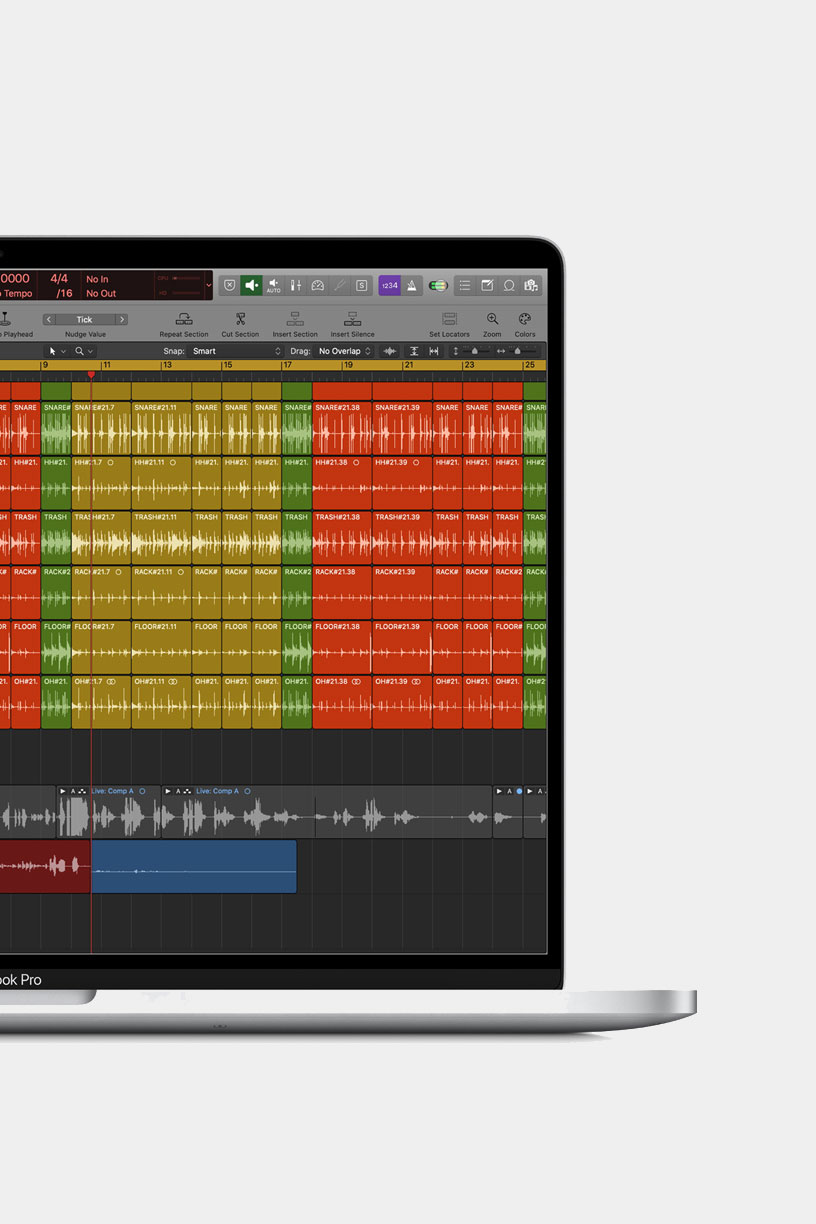Click the No In MIDI activity display
The height and width of the screenshot is (1224, 816).
[x=97, y=279]
